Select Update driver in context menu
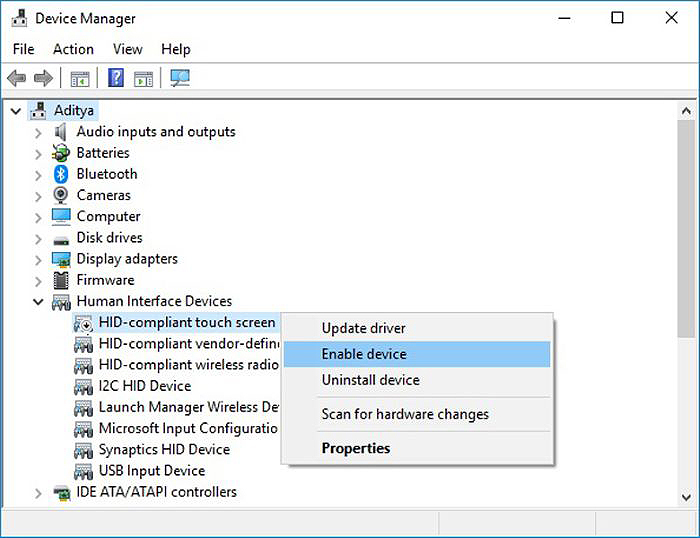Screen dimensions: 700x538 click(363, 328)
